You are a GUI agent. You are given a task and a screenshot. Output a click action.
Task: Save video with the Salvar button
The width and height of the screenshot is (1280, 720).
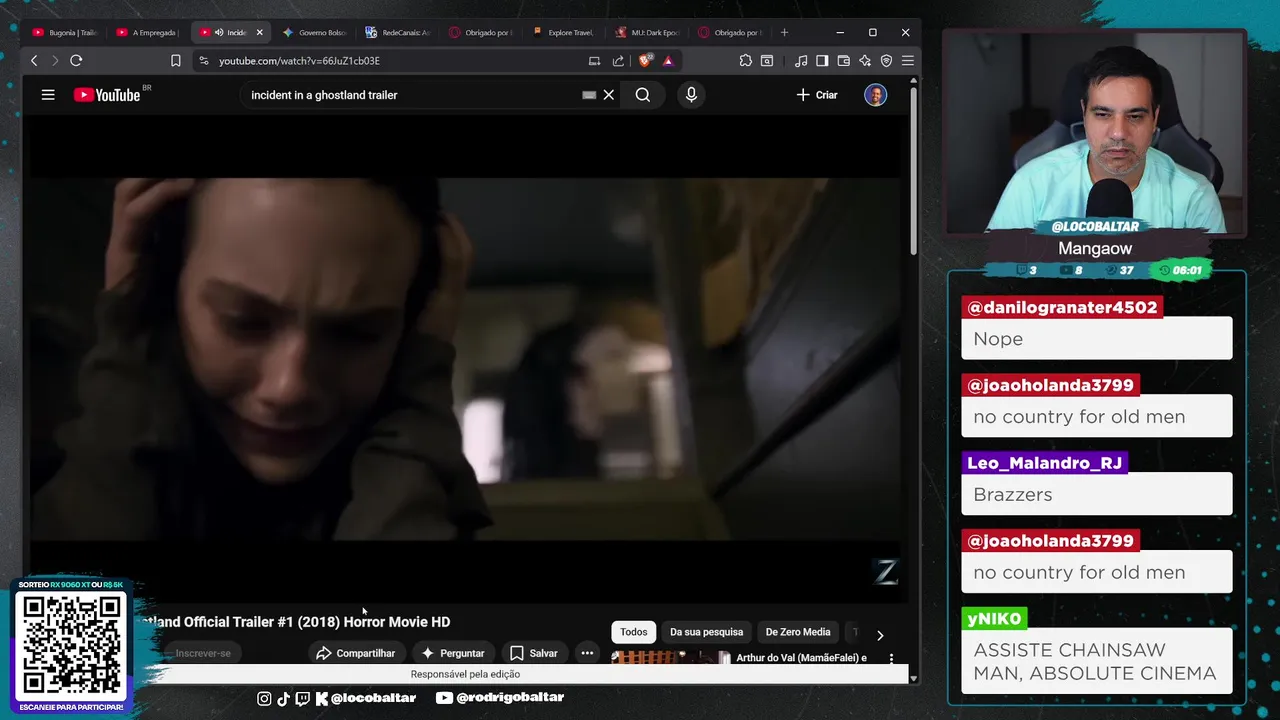tap(534, 653)
